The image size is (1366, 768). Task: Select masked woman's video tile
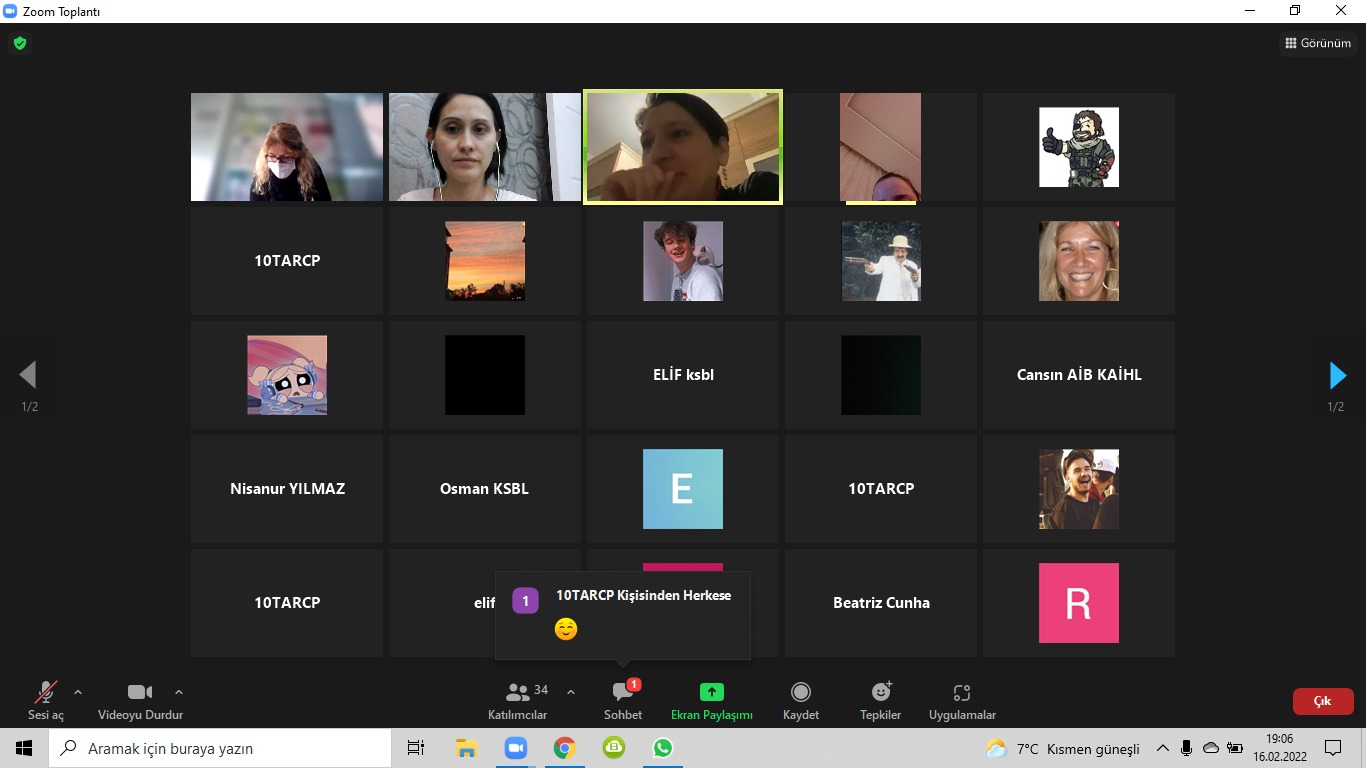(x=287, y=147)
